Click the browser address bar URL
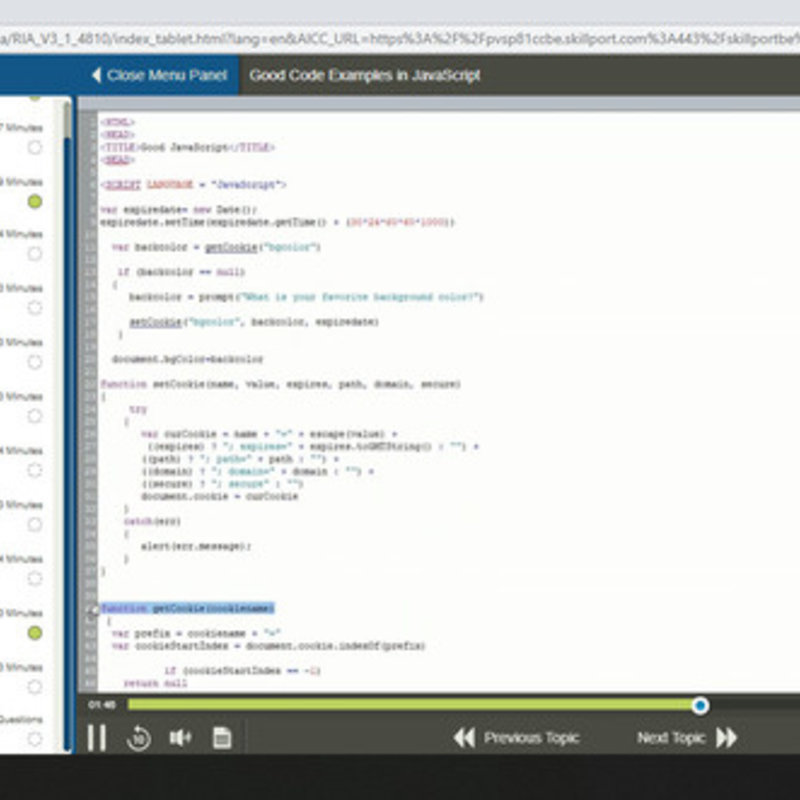This screenshot has width=800, height=800. click(x=400, y=39)
